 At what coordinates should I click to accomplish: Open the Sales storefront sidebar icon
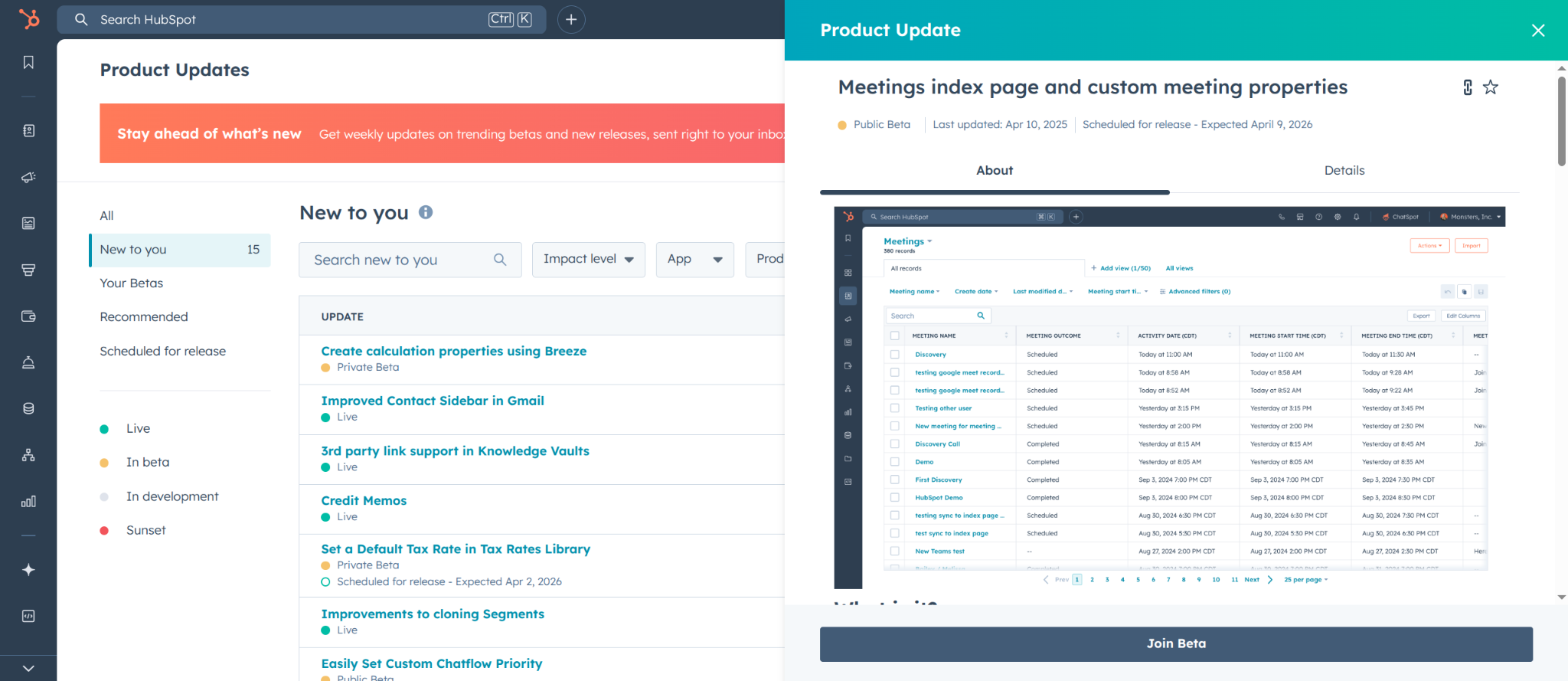click(x=28, y=270)
